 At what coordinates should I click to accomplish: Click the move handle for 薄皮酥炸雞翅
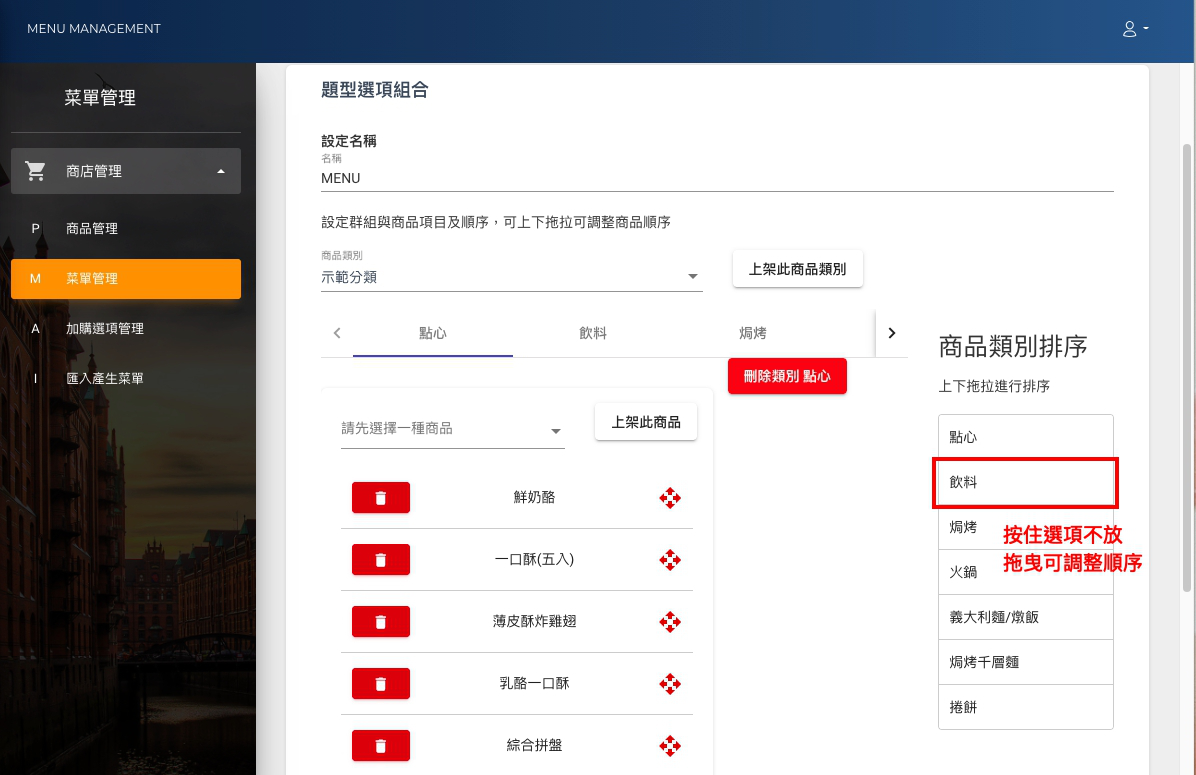pos(670,622)
